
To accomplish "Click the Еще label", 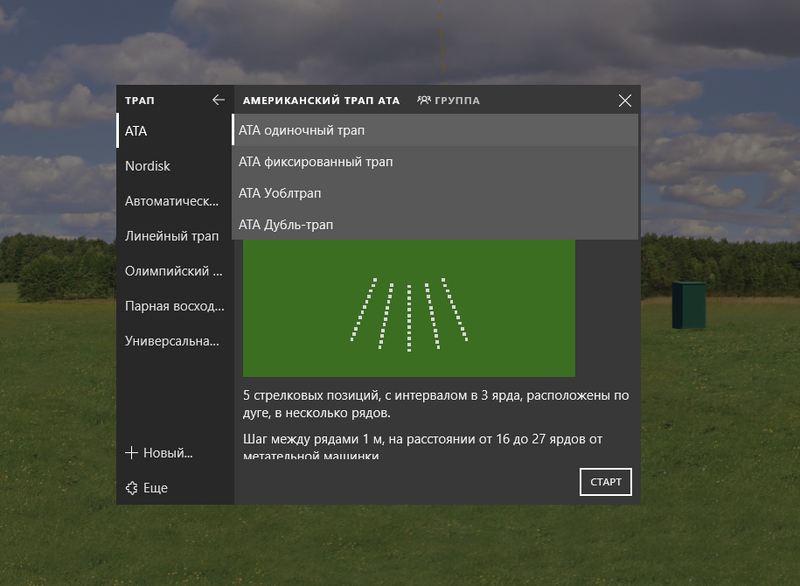I will [155, 488].
